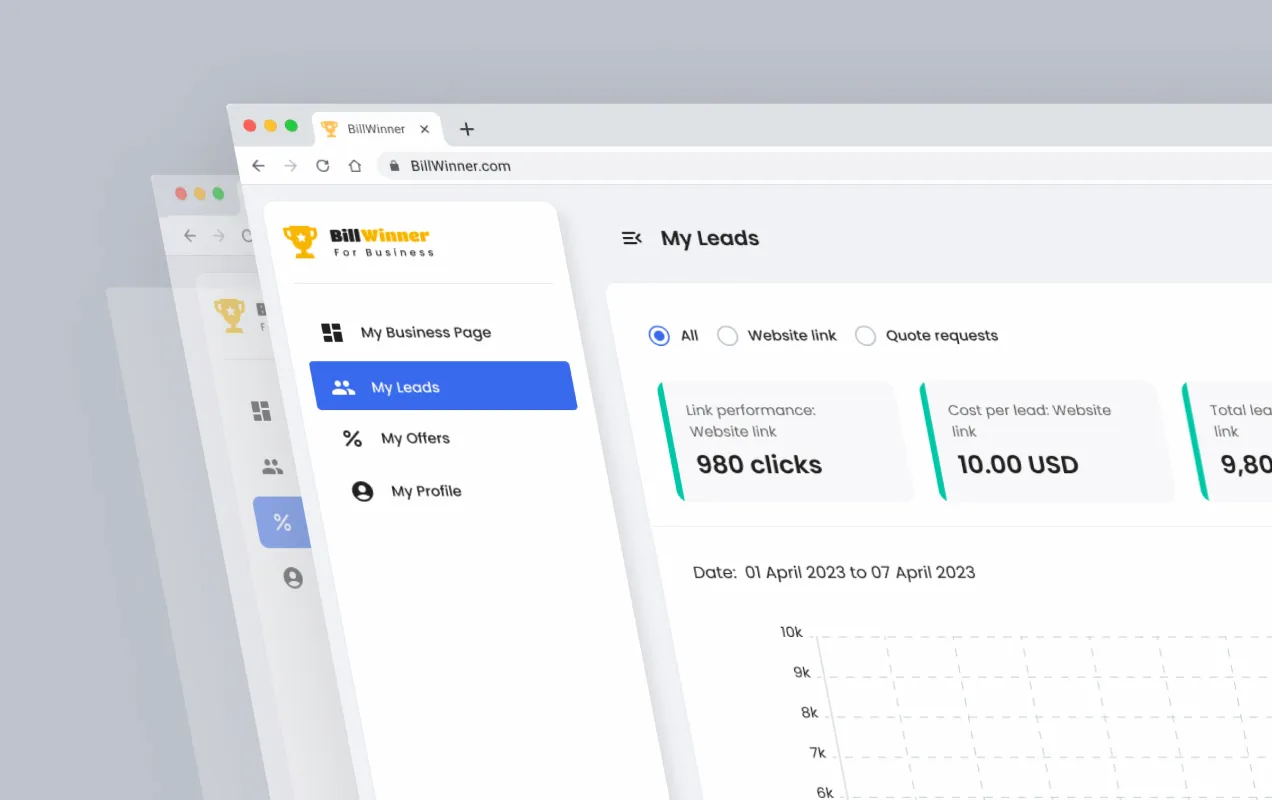Go to browser home via house icon

pyautogui.click(x=354, y=166)
